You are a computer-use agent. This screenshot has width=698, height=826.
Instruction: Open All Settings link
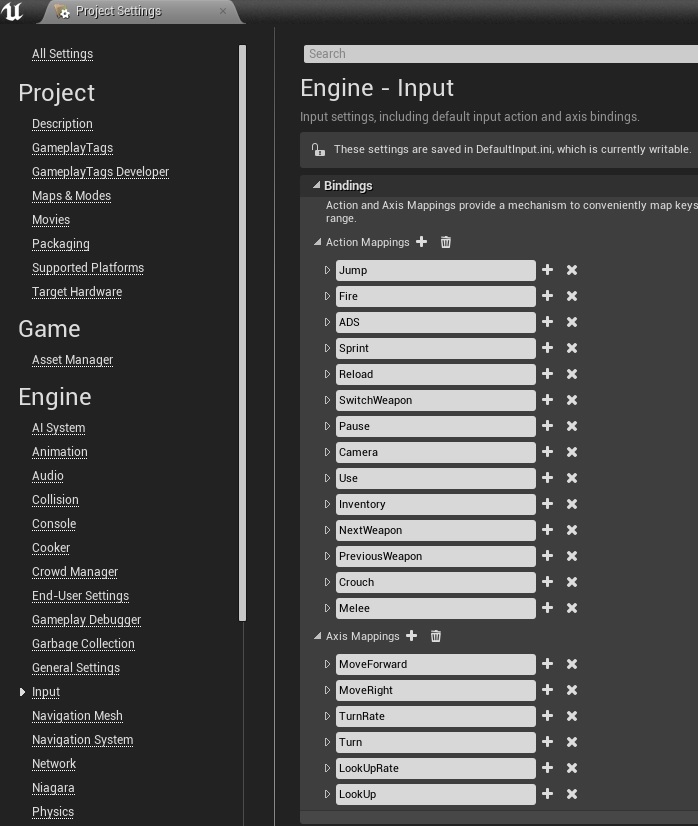click(62, 54)
